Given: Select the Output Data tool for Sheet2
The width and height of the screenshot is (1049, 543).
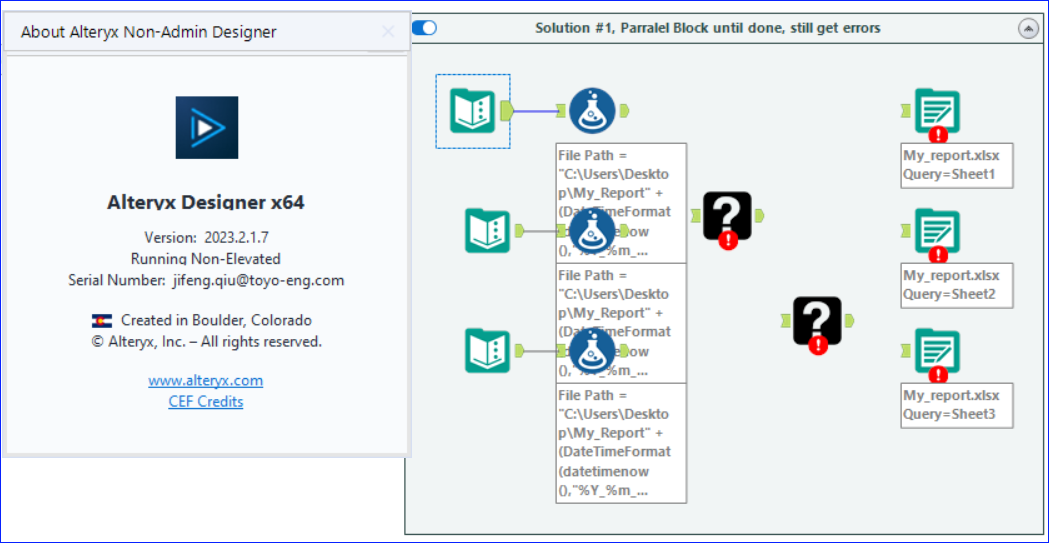Looking at the screenshot, I should [x=937, y=232].
